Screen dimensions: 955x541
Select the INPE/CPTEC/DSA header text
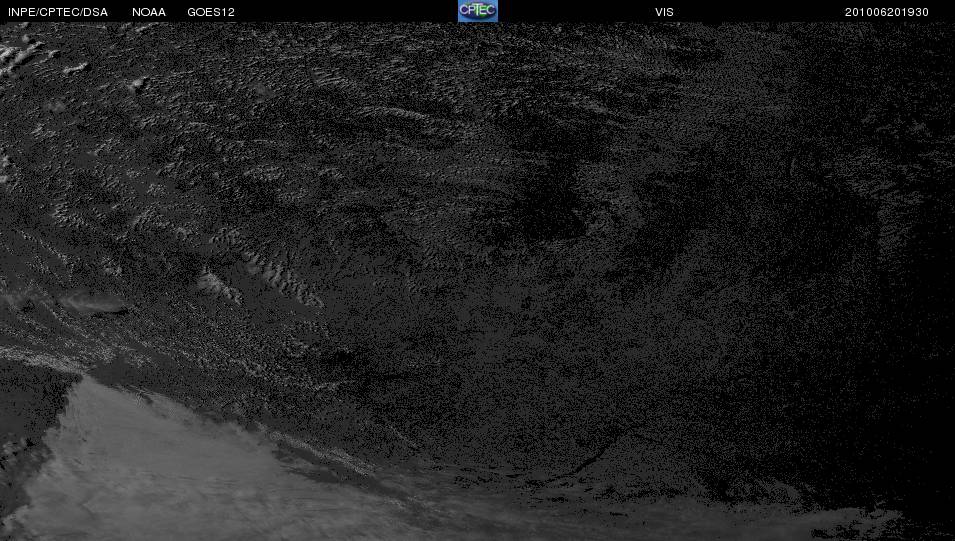[58, 12]
